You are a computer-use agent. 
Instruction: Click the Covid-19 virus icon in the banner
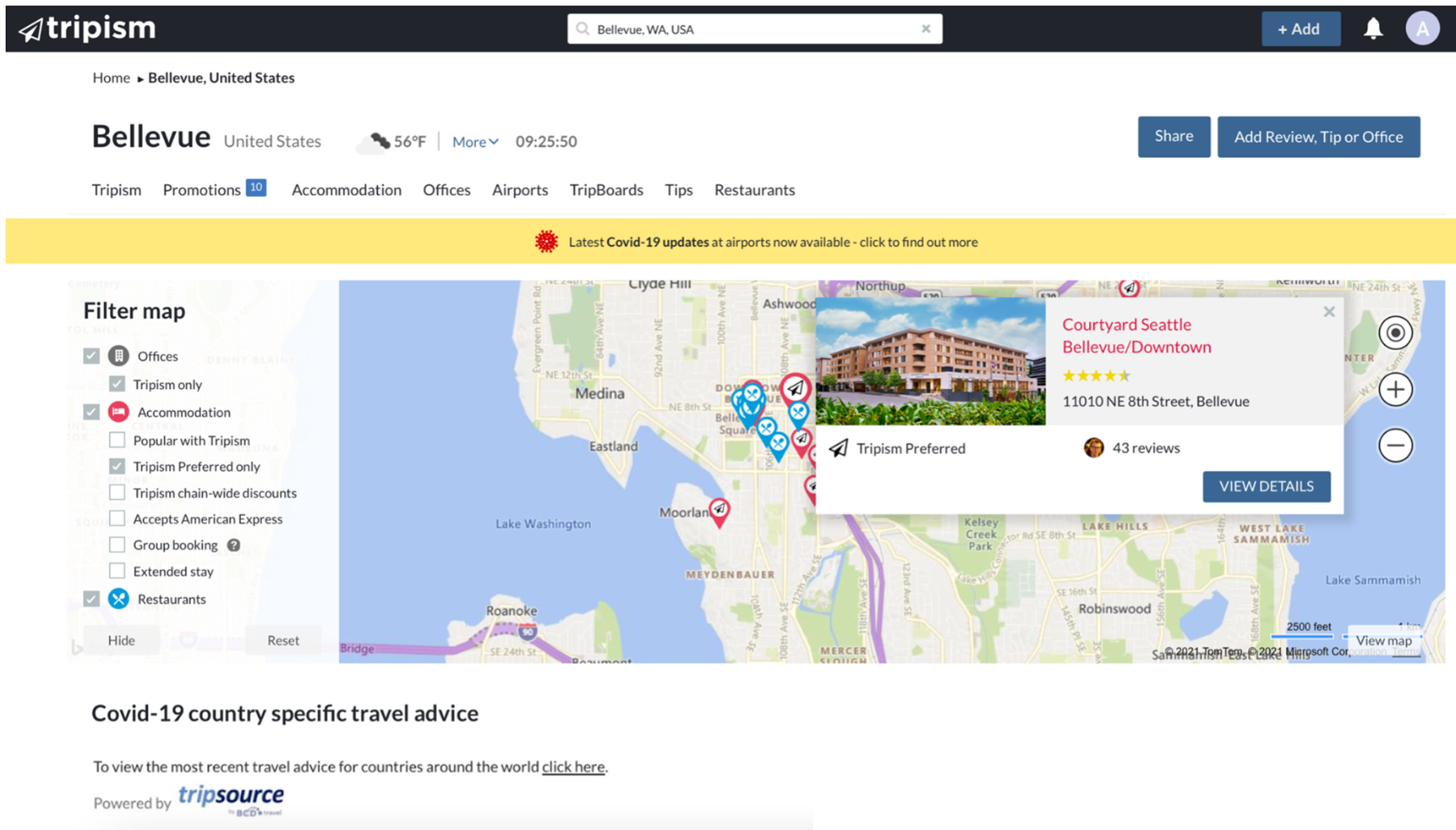coord(546,242)
